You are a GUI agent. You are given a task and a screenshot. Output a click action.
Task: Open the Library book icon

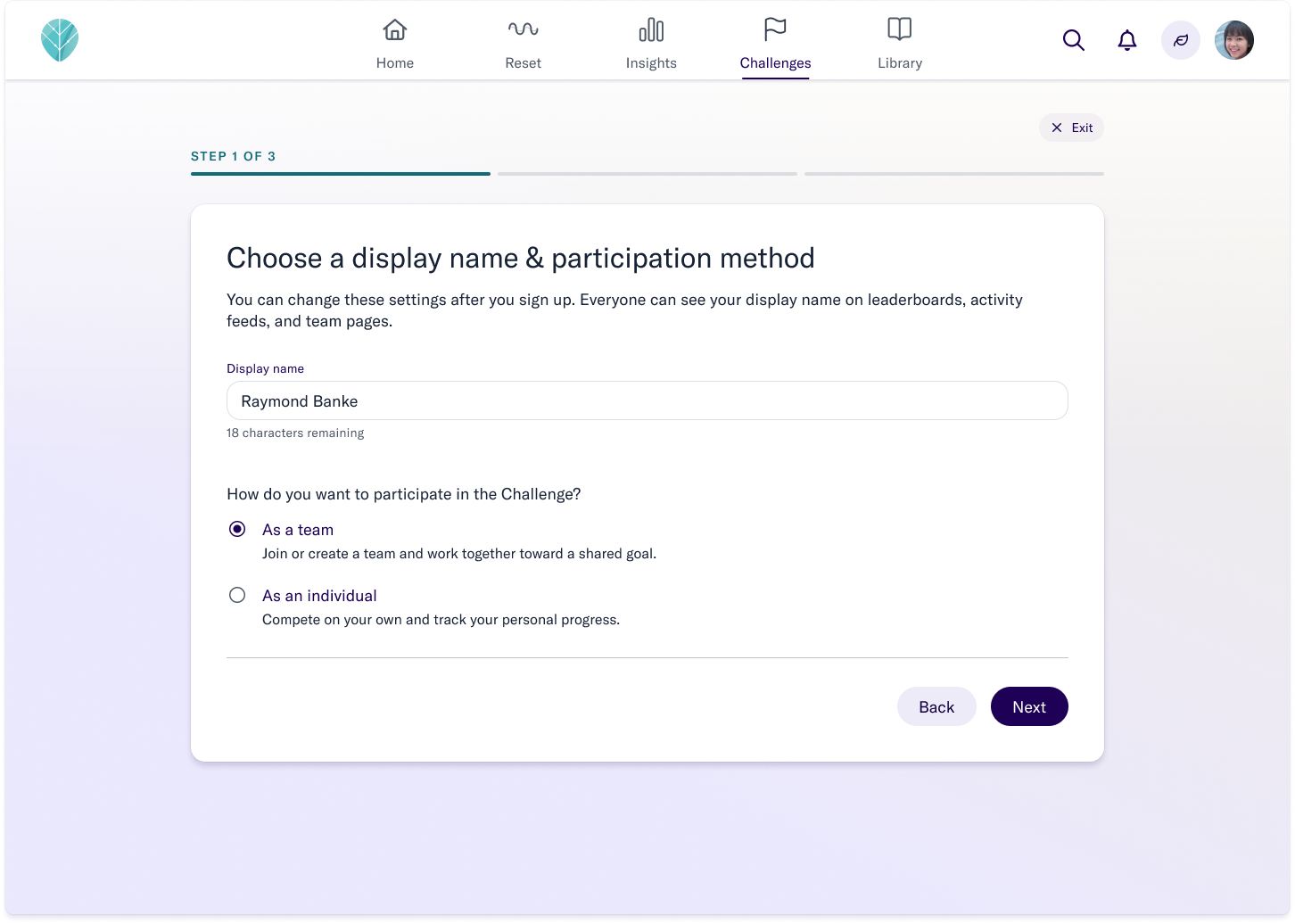pyautogui.click(x=900, y=29)
